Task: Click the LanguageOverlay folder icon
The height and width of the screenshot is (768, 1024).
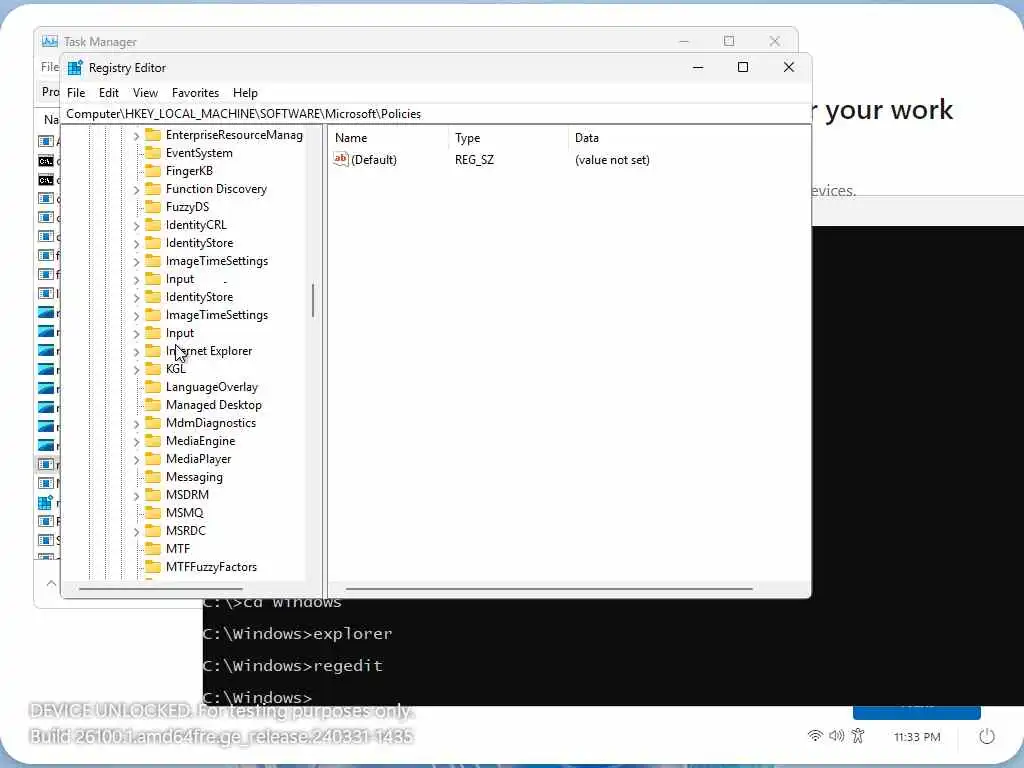Action: click(x=153, y=387)
